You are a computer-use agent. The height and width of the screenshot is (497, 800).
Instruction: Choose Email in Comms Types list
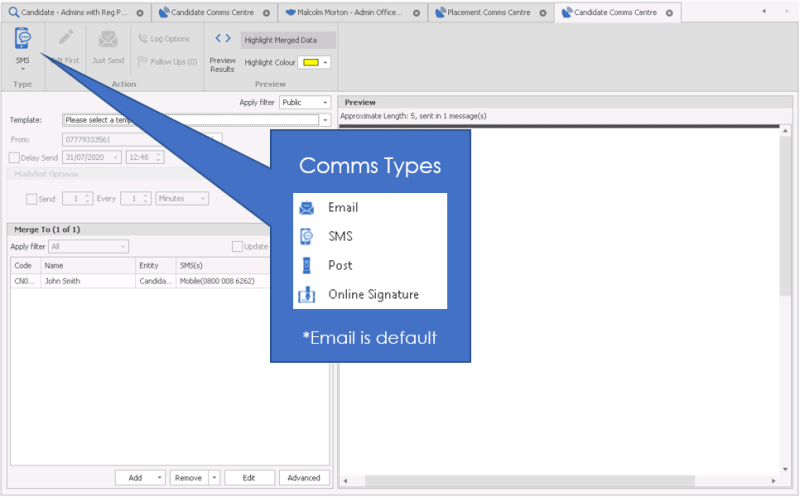343,208
